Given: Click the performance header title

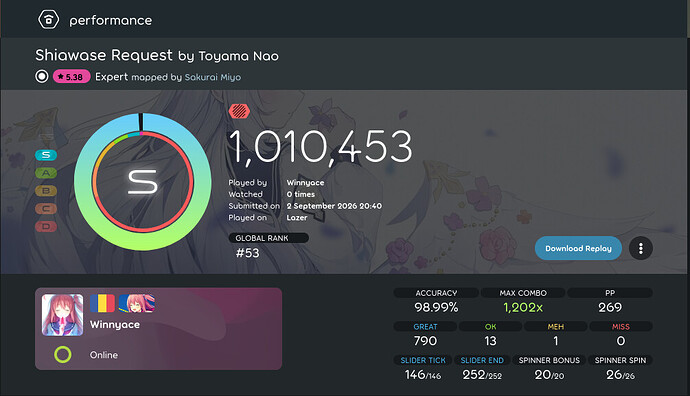Looking at the screenshot, I should tap(110, 20).
